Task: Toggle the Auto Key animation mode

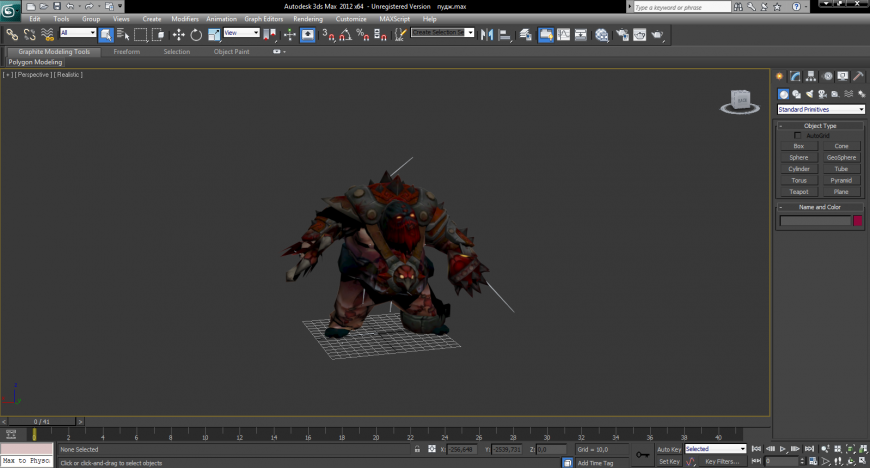Action: click(669, 449)
